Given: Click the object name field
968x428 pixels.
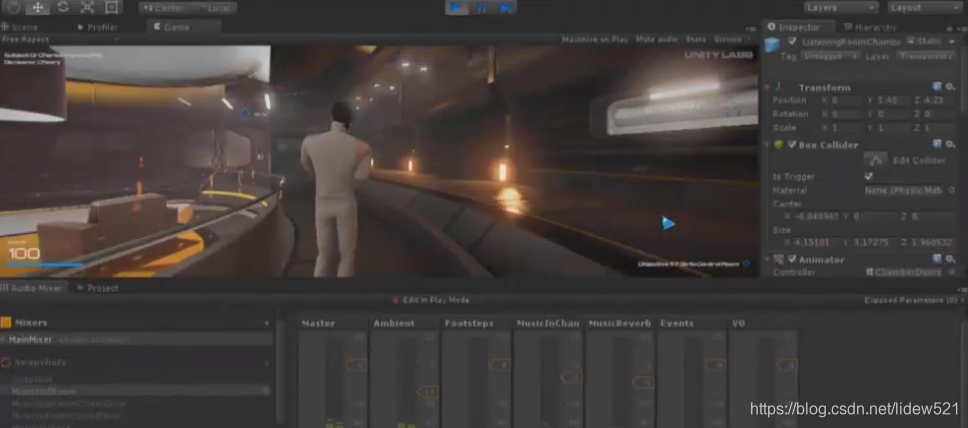Looking at the screenshot, I should click(851, 41).
